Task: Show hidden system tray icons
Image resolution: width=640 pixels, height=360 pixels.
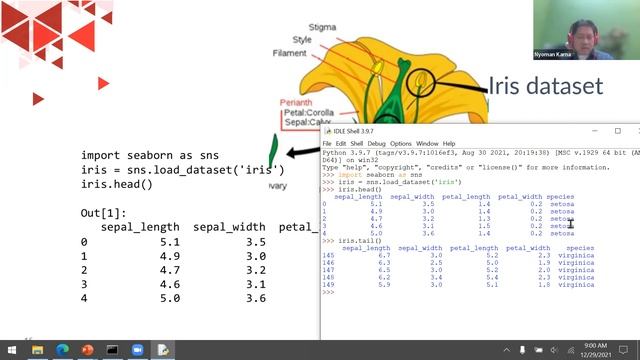Action: tap(507, 350)
